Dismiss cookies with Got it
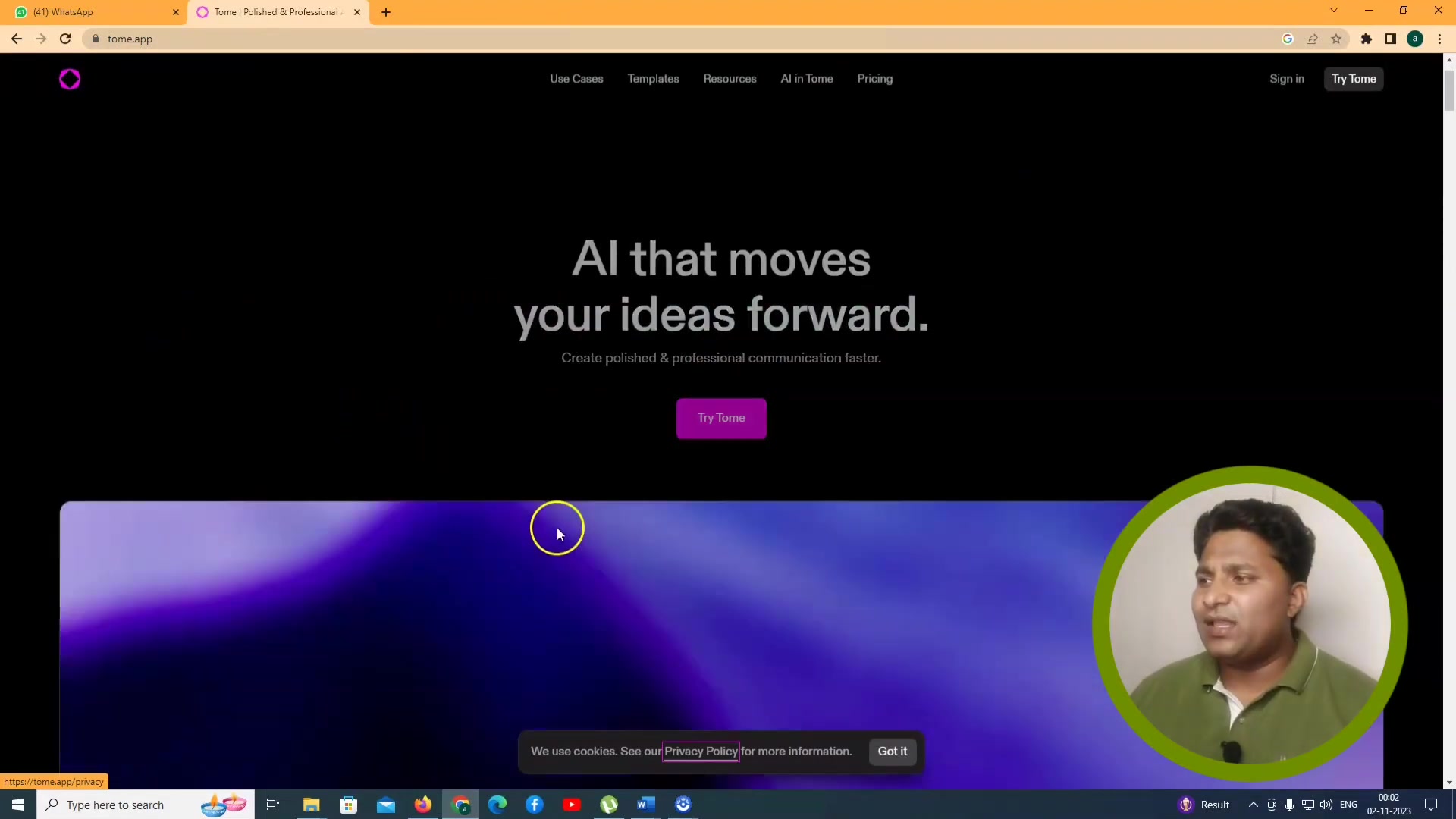 tap(893, 752)
